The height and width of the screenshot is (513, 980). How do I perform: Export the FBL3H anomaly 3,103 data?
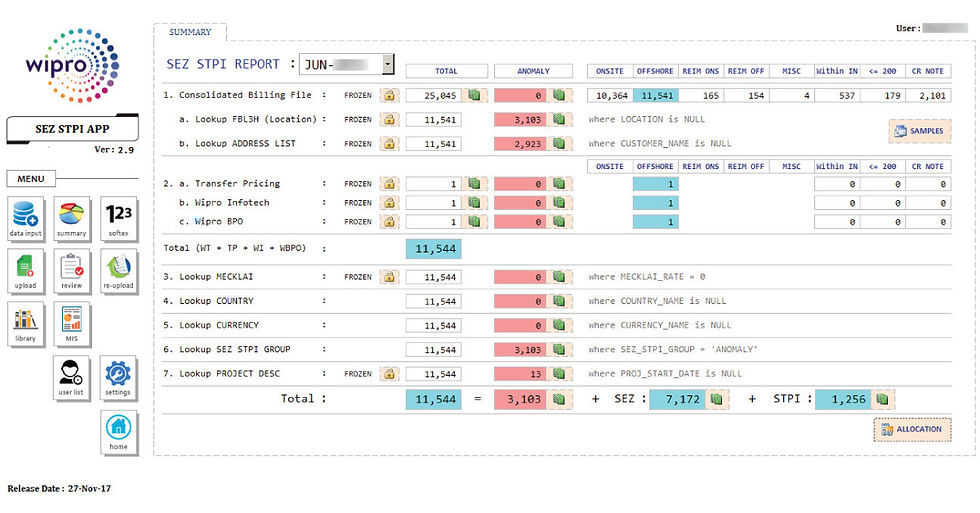click(x=559, y=119)
